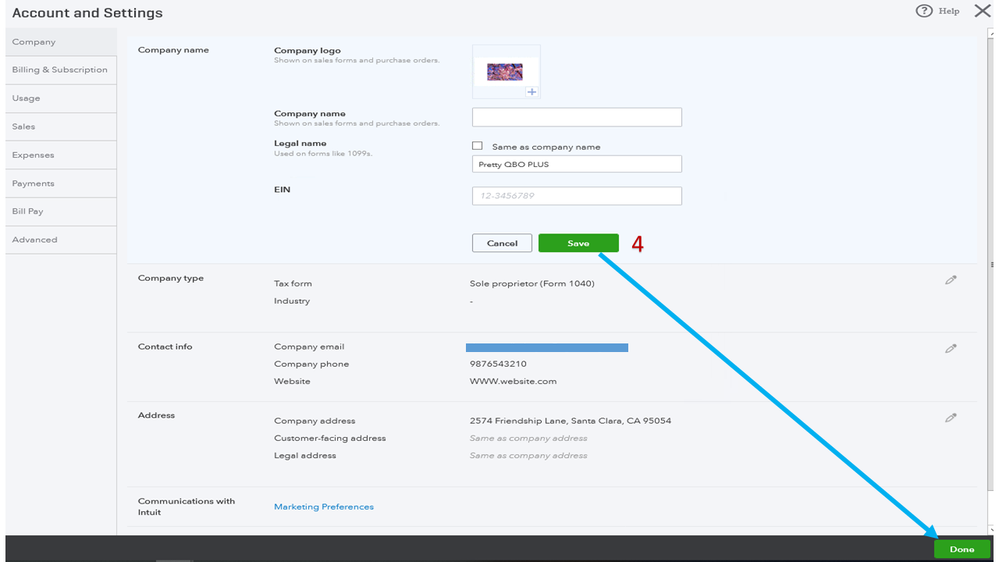The image size is (999, 562).
Task: Click the WWW.website.com text
Action: 513,381
